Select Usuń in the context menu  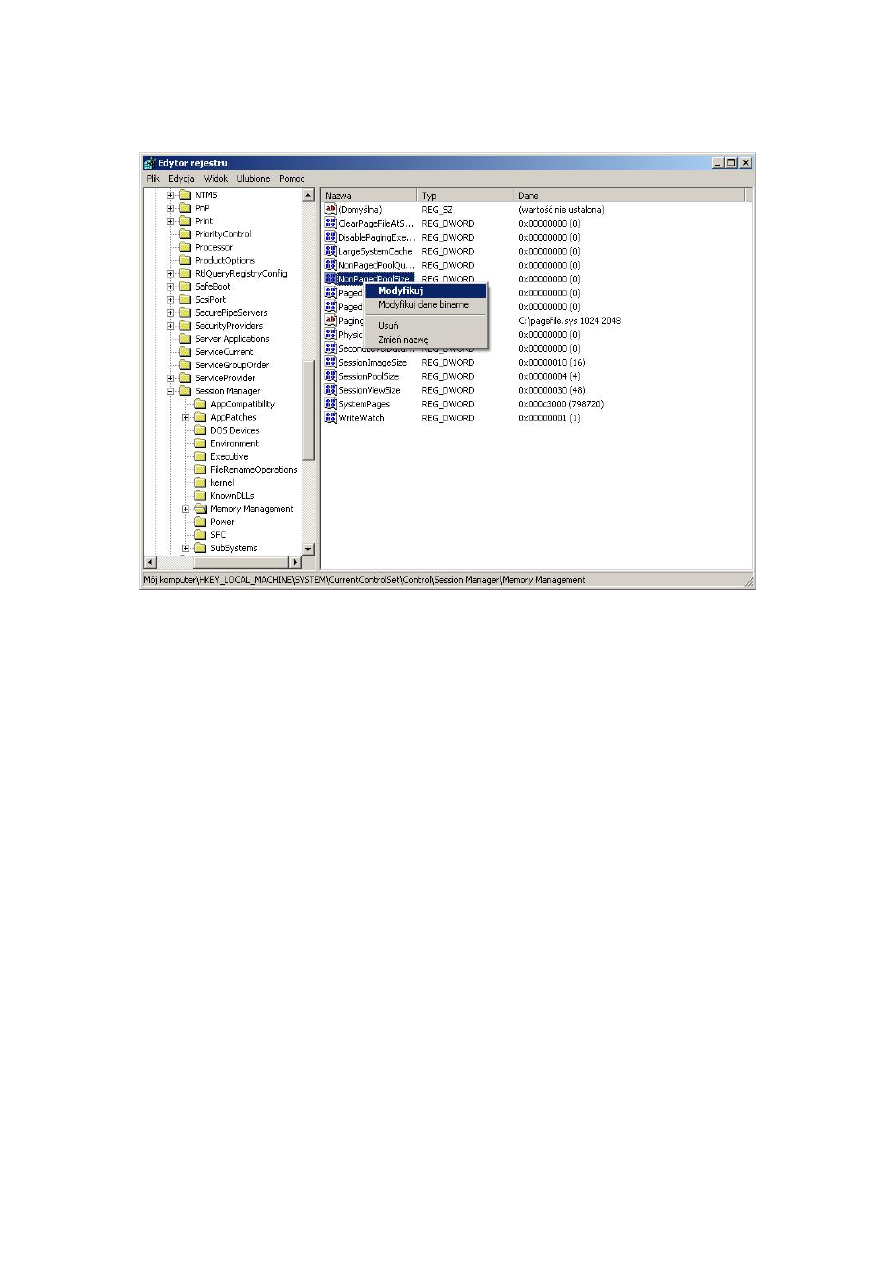tap(389, 325)
